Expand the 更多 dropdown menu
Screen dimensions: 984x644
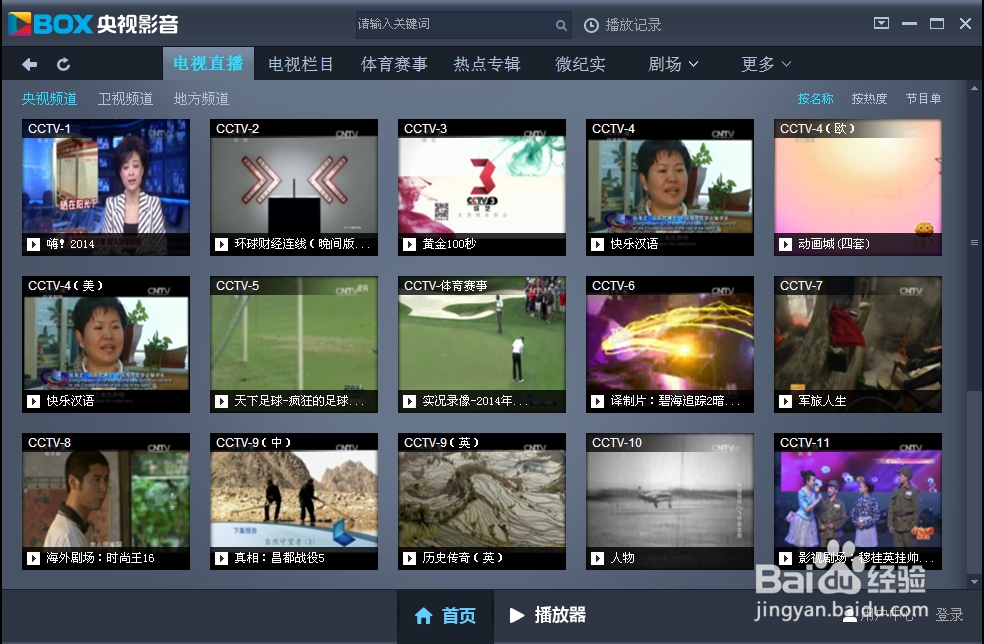point(766,64)
